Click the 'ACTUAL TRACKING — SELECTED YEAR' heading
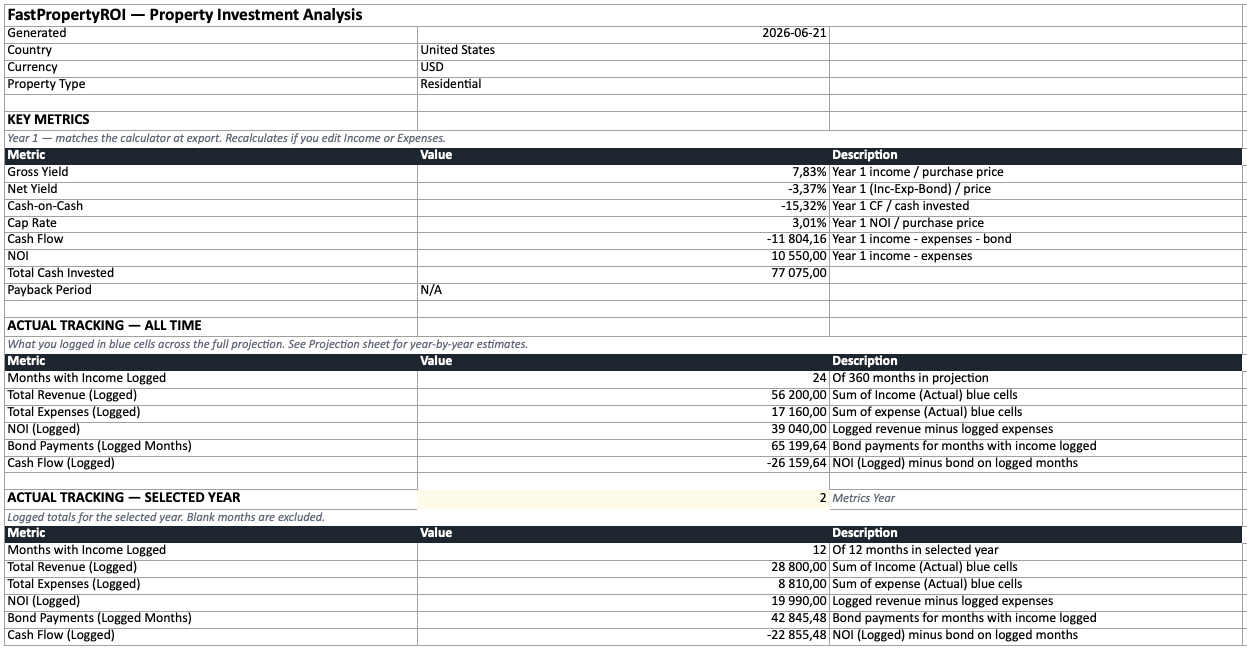The height and width of the screenshot is (651, 1247). tap(124, 497)
